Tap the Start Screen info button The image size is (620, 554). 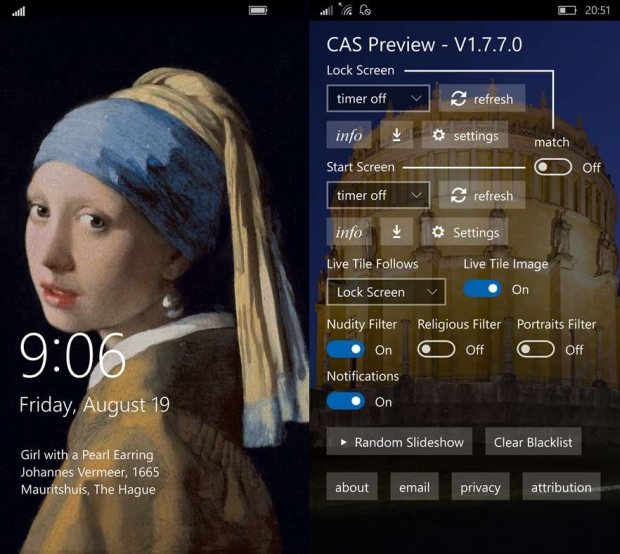(x=349, y=232)
